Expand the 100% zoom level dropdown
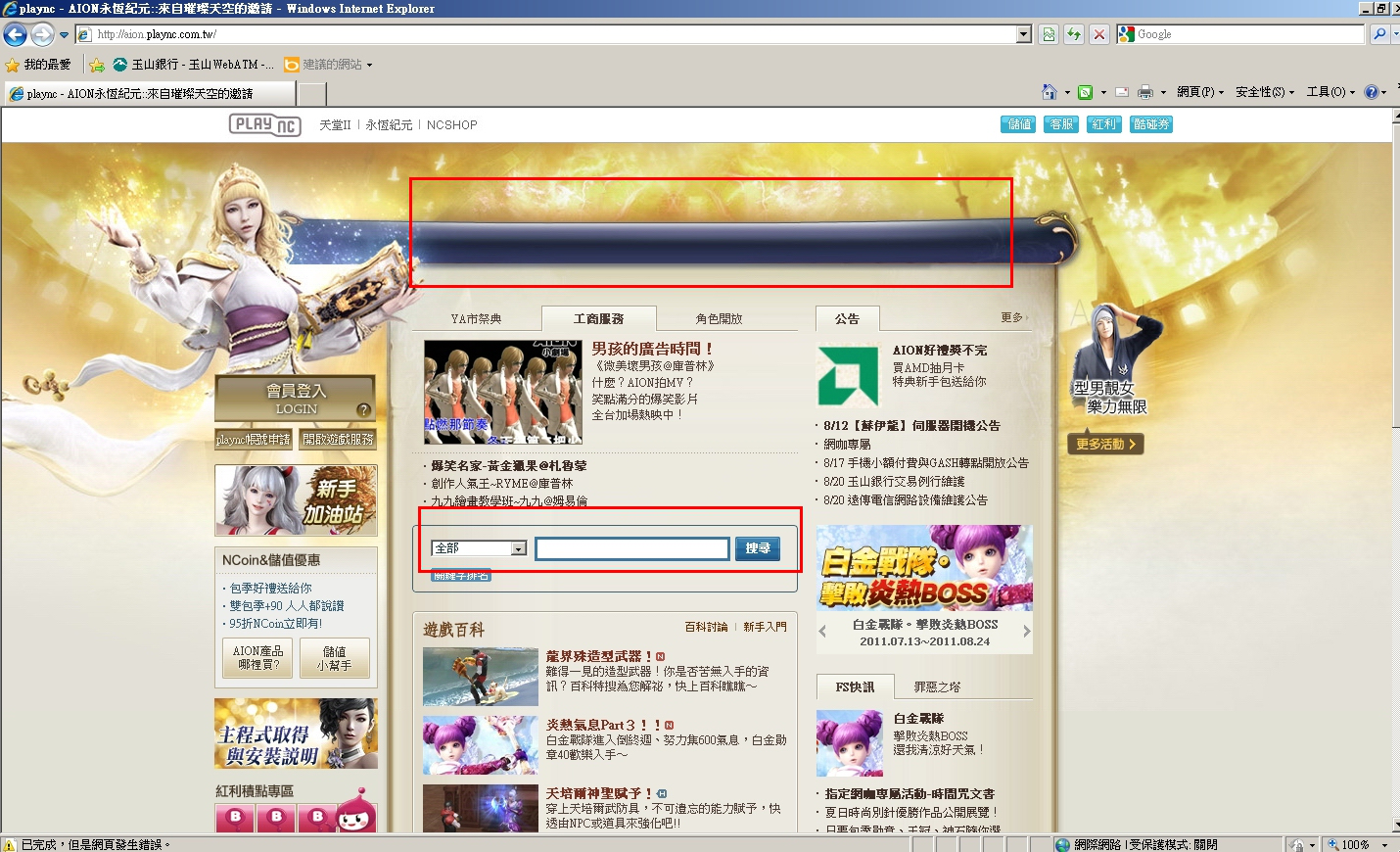 (1384, 844)
